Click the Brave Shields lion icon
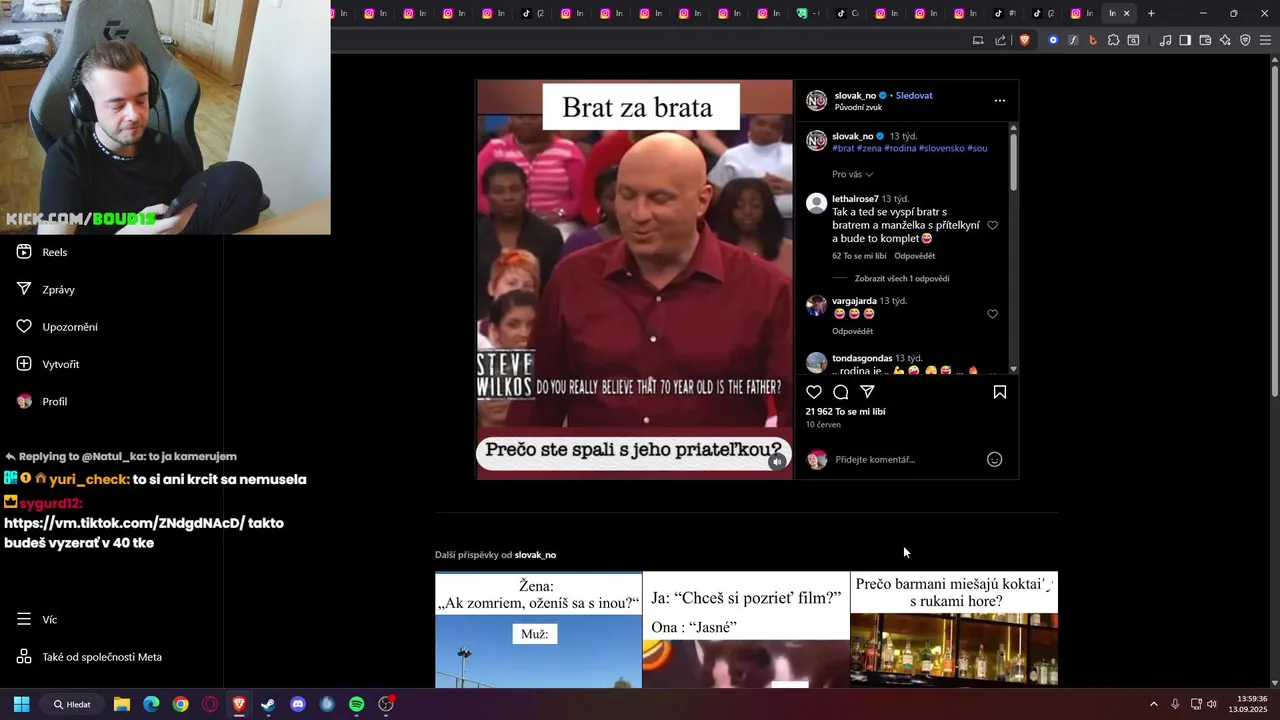The image size is (1280, 720). [1024, 40]
